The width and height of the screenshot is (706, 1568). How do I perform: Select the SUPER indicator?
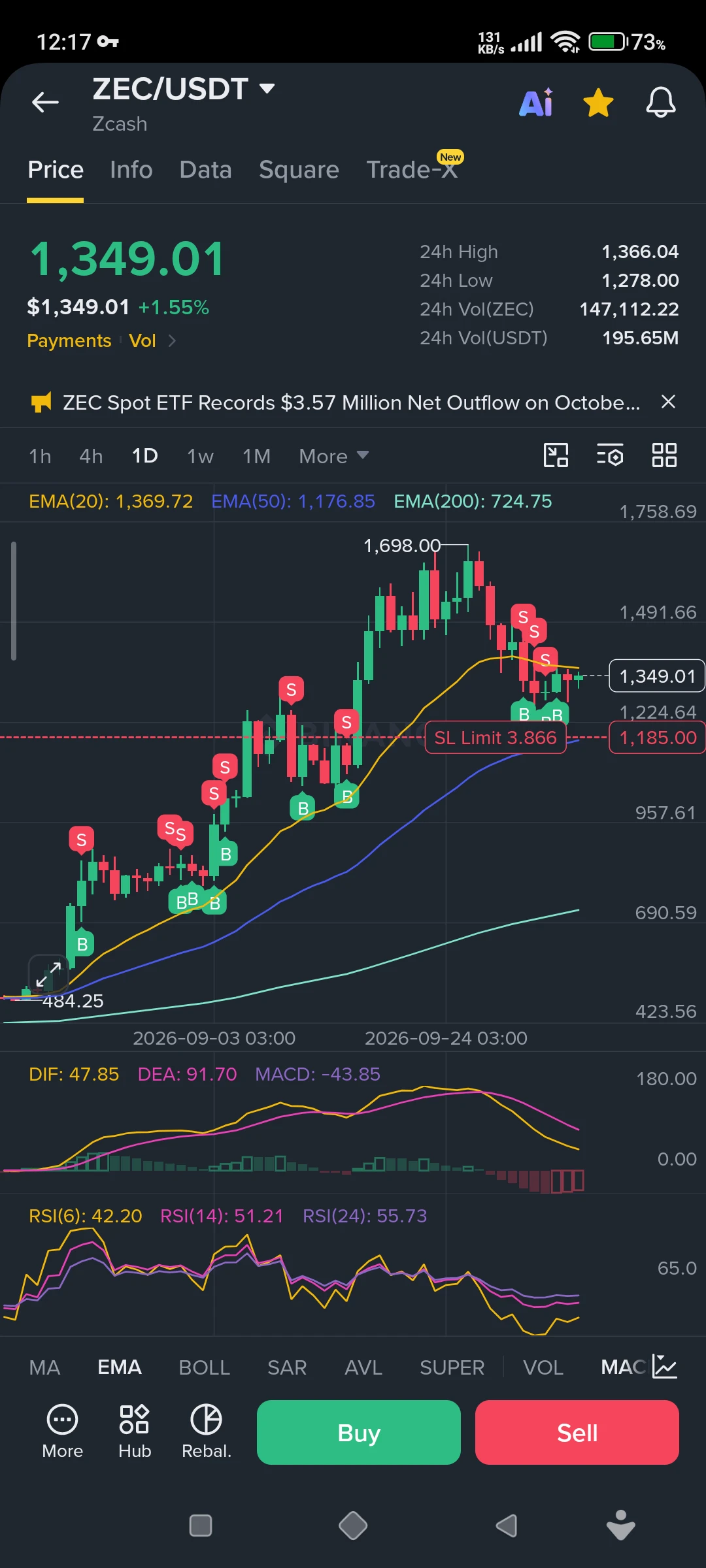click(x=452, y=1367)
